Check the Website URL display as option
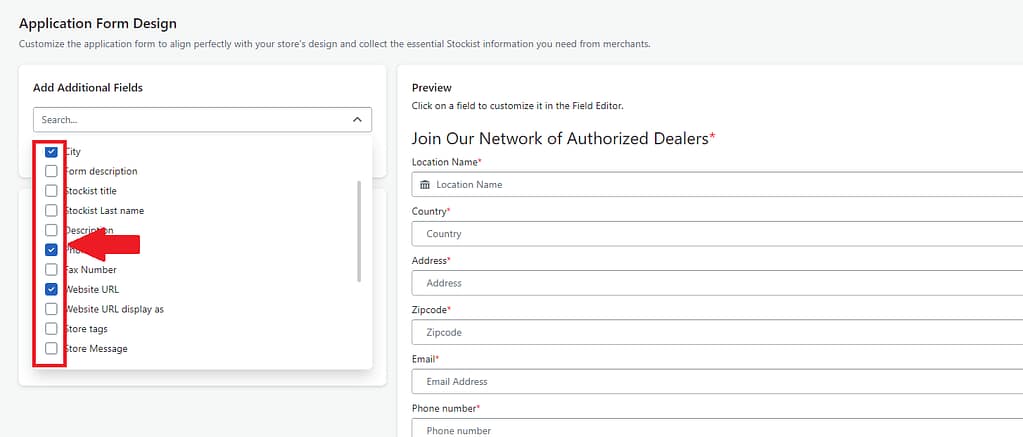Image resolution: width=1023 pixels, height=437 pixels. pos(51,309)
